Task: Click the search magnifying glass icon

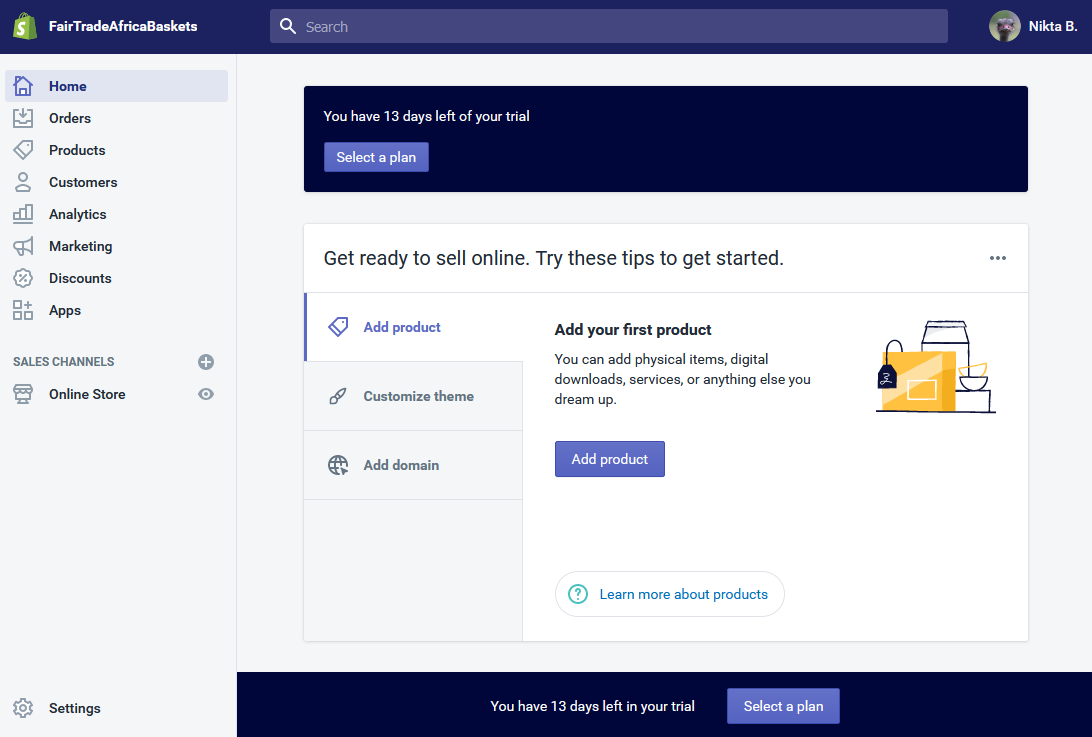Action: (x=288, y=26)
